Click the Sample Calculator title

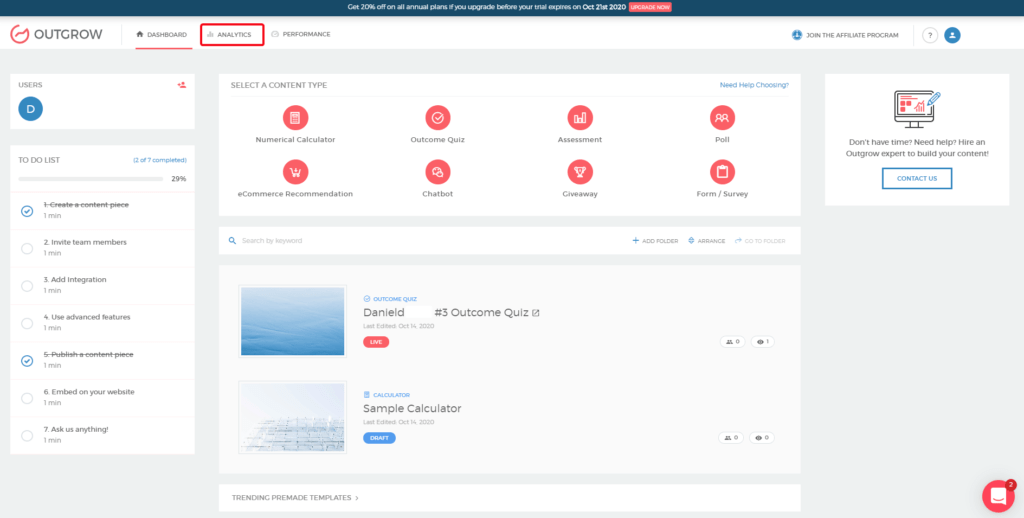[412, 408]
